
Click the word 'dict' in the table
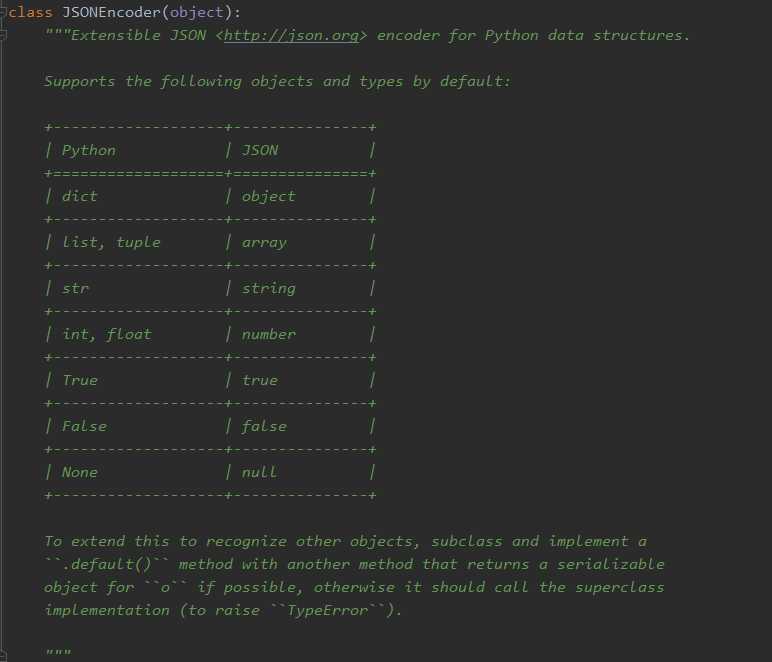pyautogui.click(x=80, y=196)
